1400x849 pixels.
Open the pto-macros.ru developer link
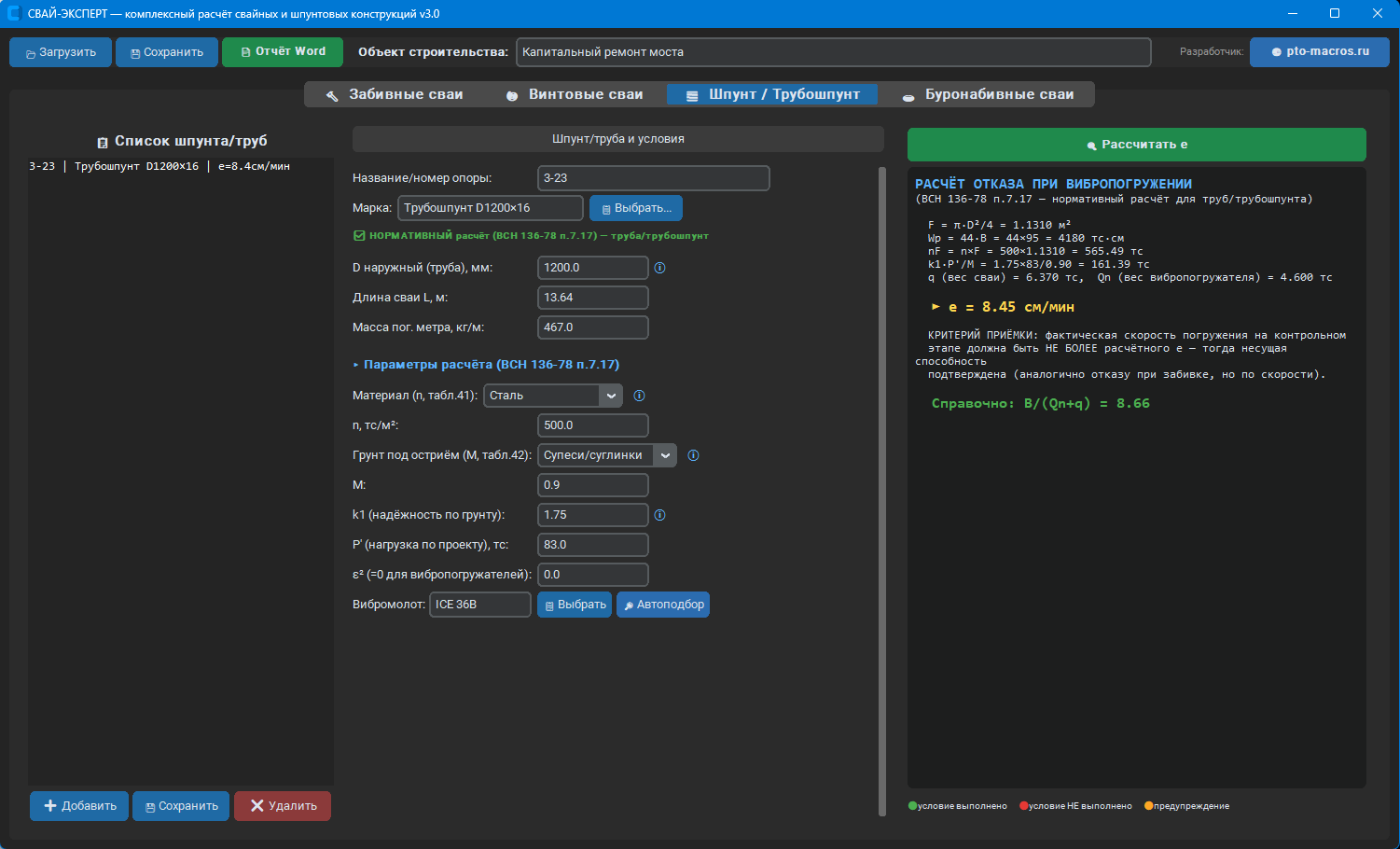point(1320,52)
